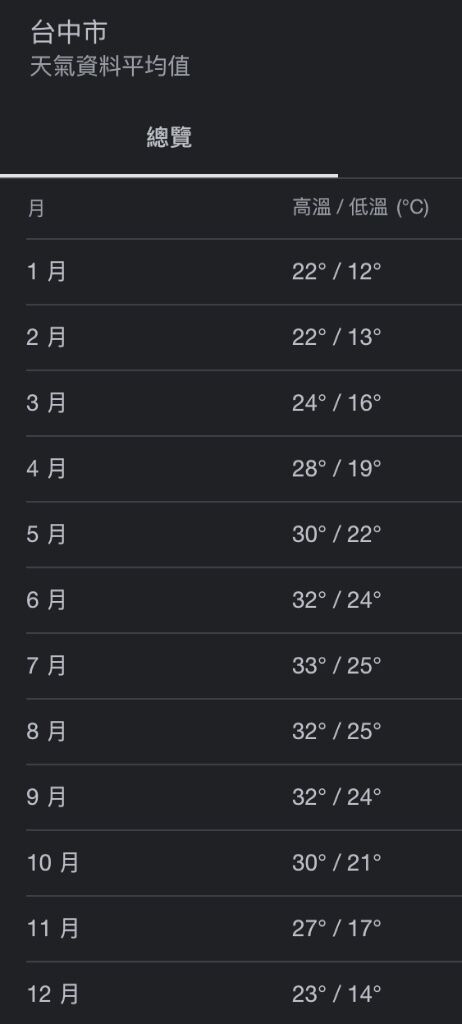Select the 2 月 row

tap(244, 338)
